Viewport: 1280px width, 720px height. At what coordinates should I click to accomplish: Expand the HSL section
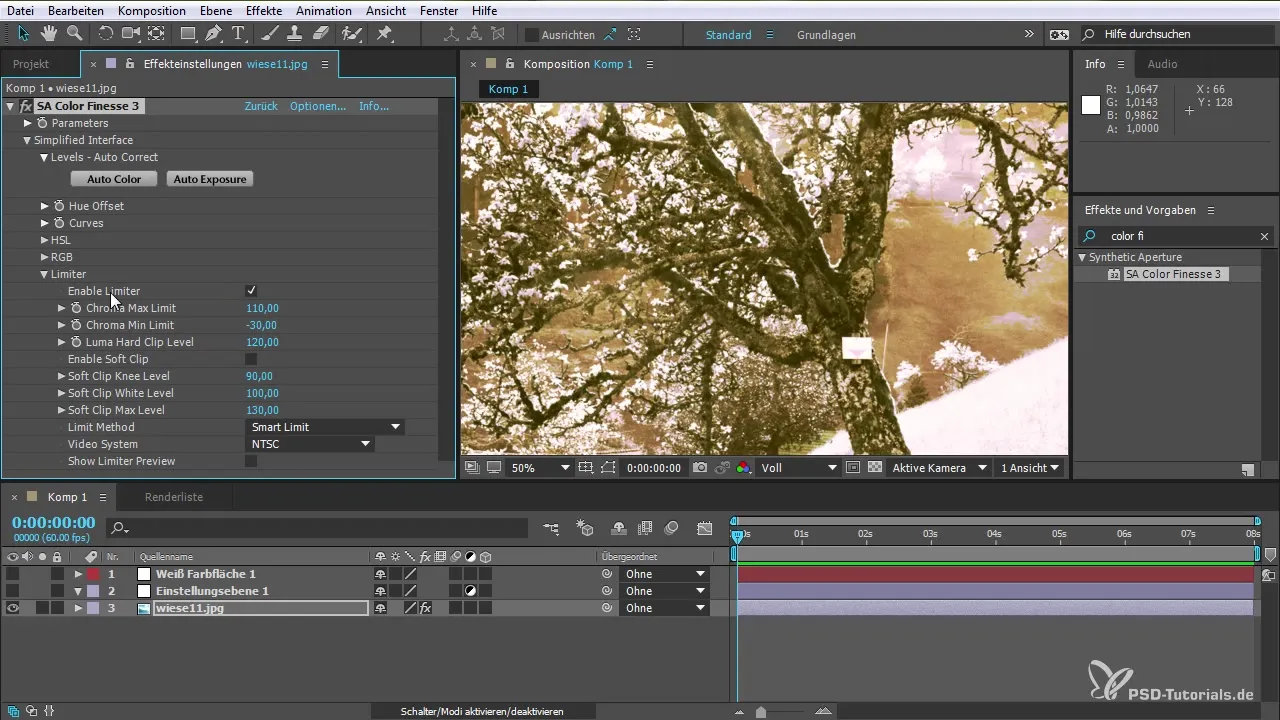45,240
